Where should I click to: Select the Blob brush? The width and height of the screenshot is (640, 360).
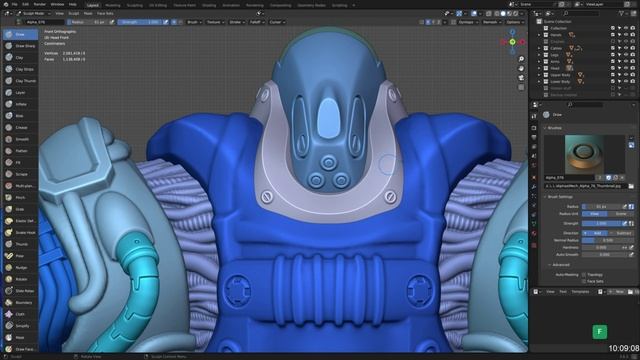[x=20, y=116]
